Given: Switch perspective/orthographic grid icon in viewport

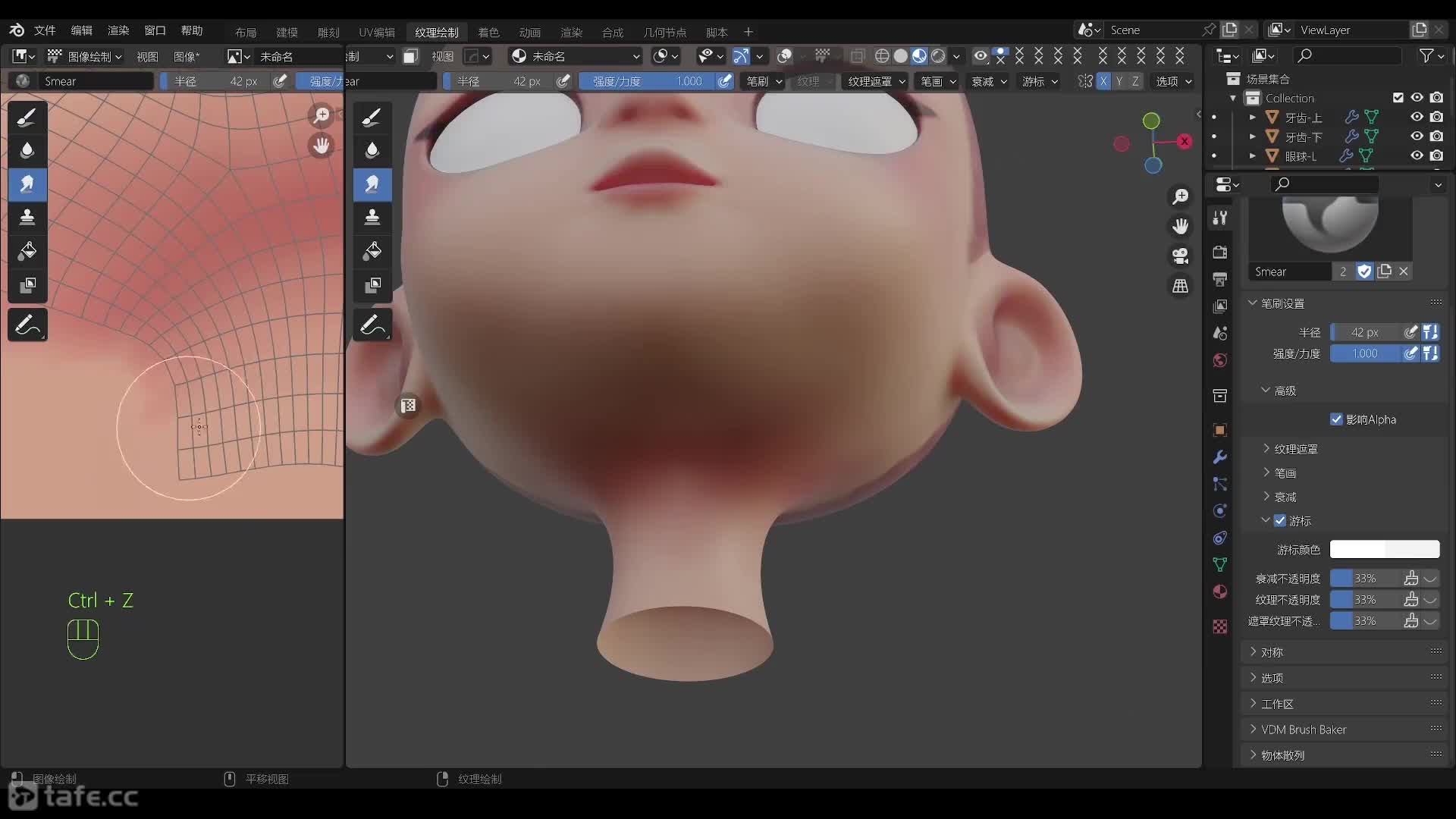Looking at the screenshot, I should tap(1181, 286).
